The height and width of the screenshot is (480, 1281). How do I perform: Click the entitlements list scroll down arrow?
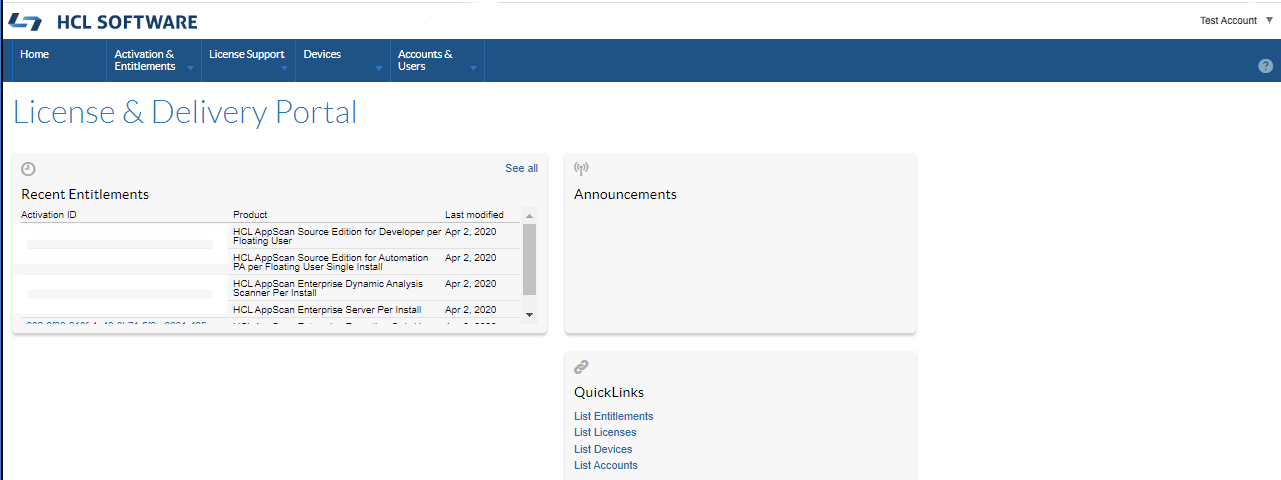(530, 314)
